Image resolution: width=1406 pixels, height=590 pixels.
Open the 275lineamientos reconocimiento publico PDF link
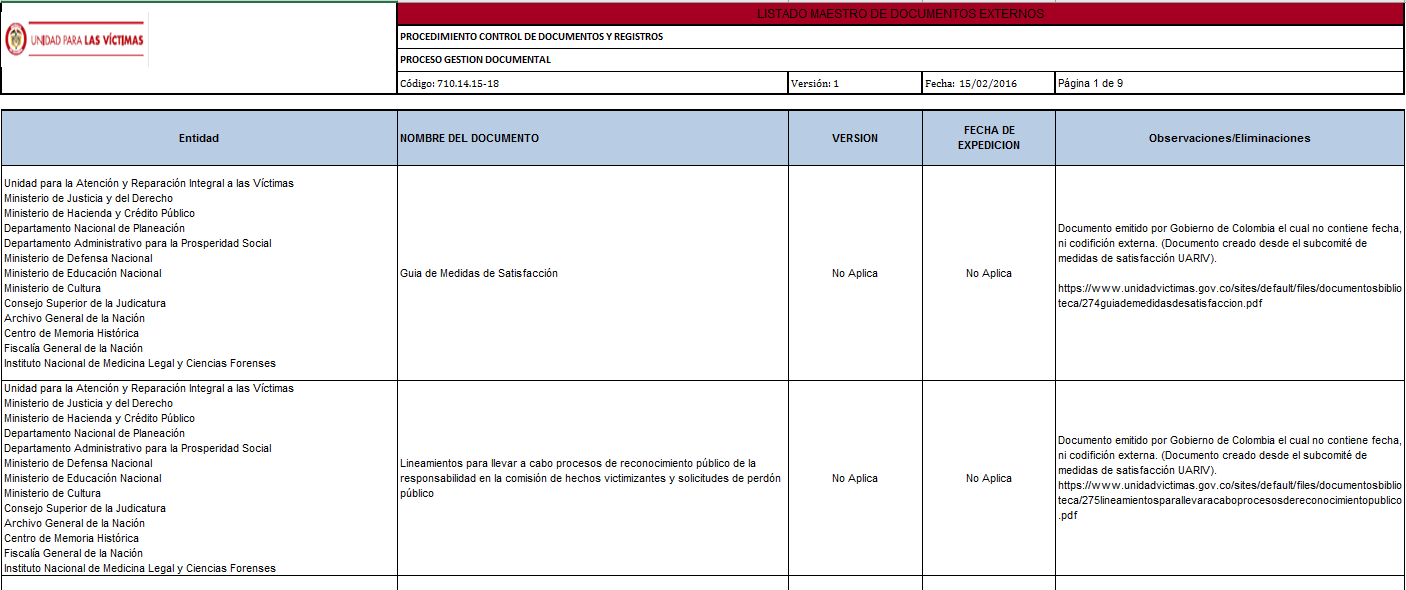pyautogui.click(x=1230, y=500)
